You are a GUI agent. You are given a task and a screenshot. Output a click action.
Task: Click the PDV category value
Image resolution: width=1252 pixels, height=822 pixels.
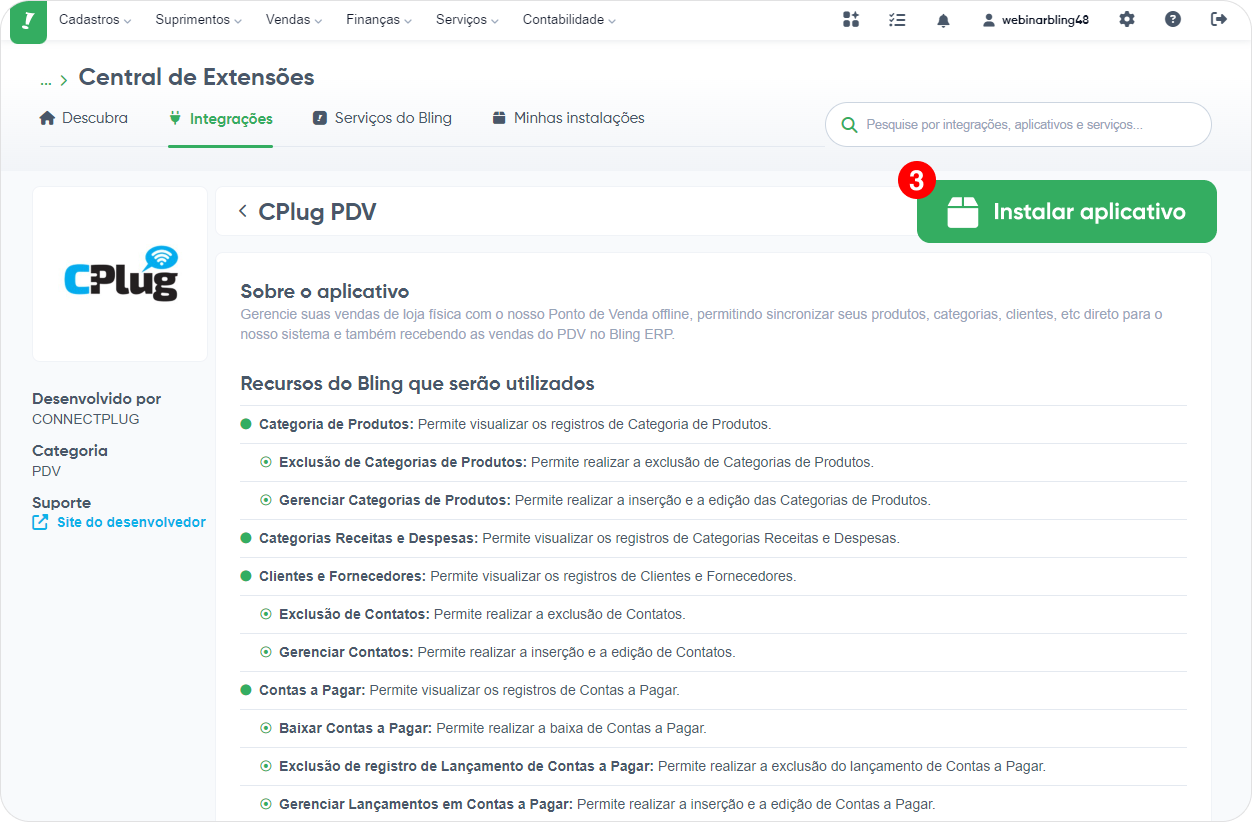(x=46, y=471)
